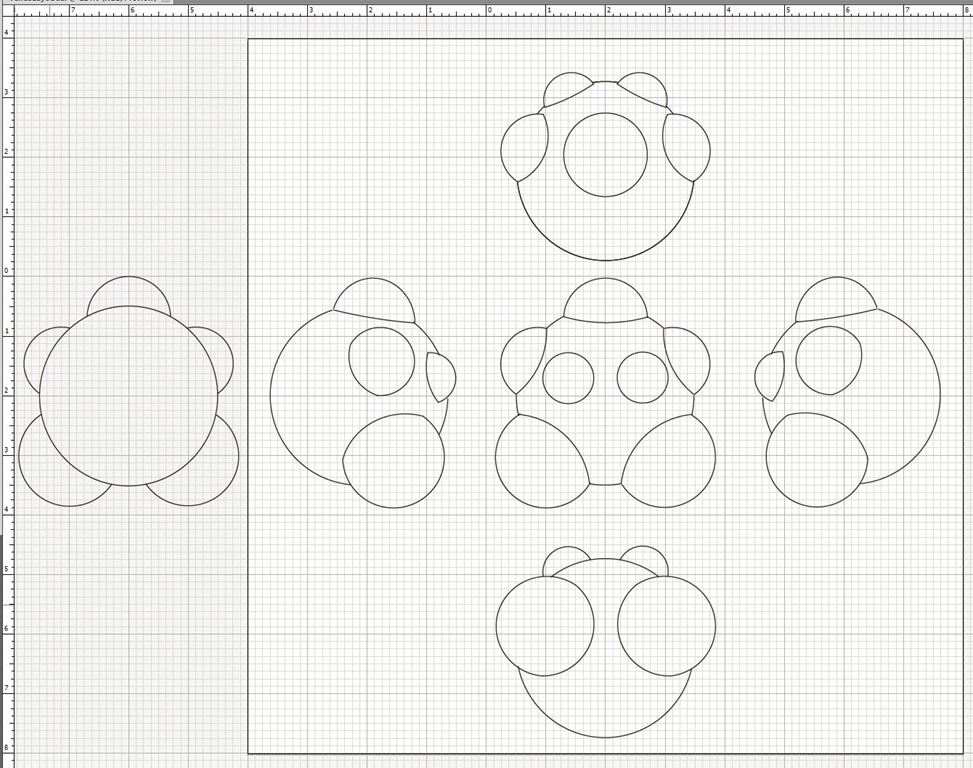This screenshot has height=768, width=973.
Task: Select the eye shape in right side view
Action: tap(829, 360)
